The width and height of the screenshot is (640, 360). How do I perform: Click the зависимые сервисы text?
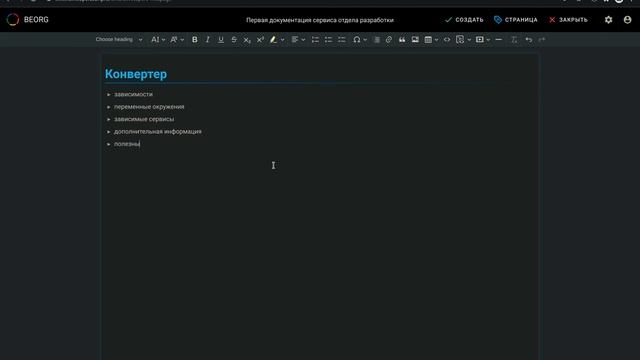tap(144, 119)
